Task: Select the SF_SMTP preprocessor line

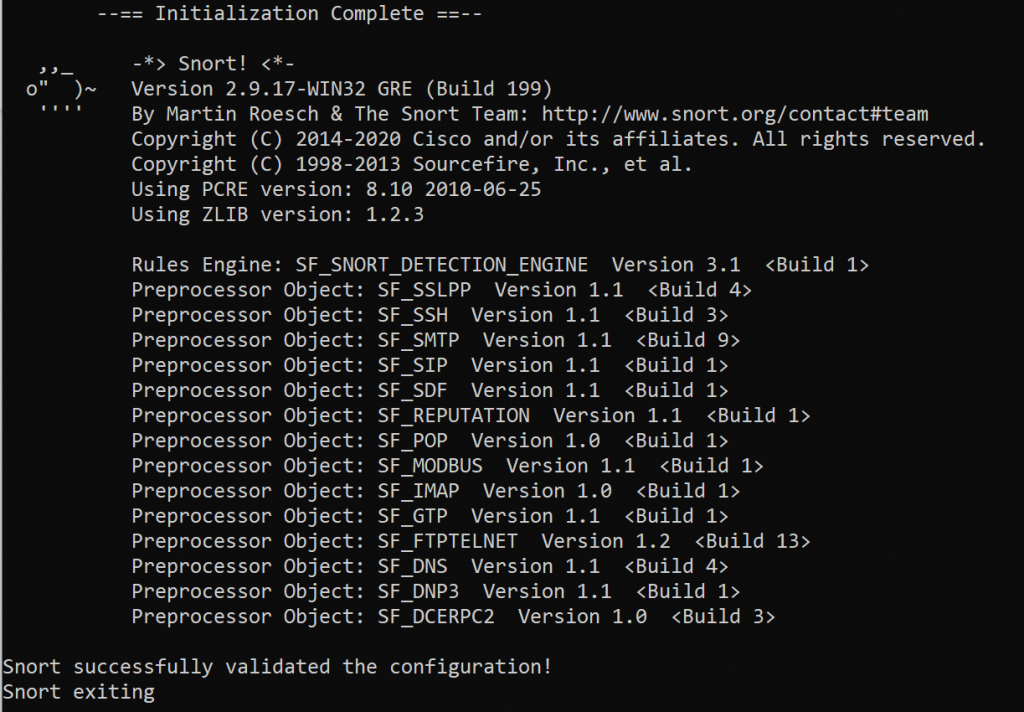Action: click(435, 340)
